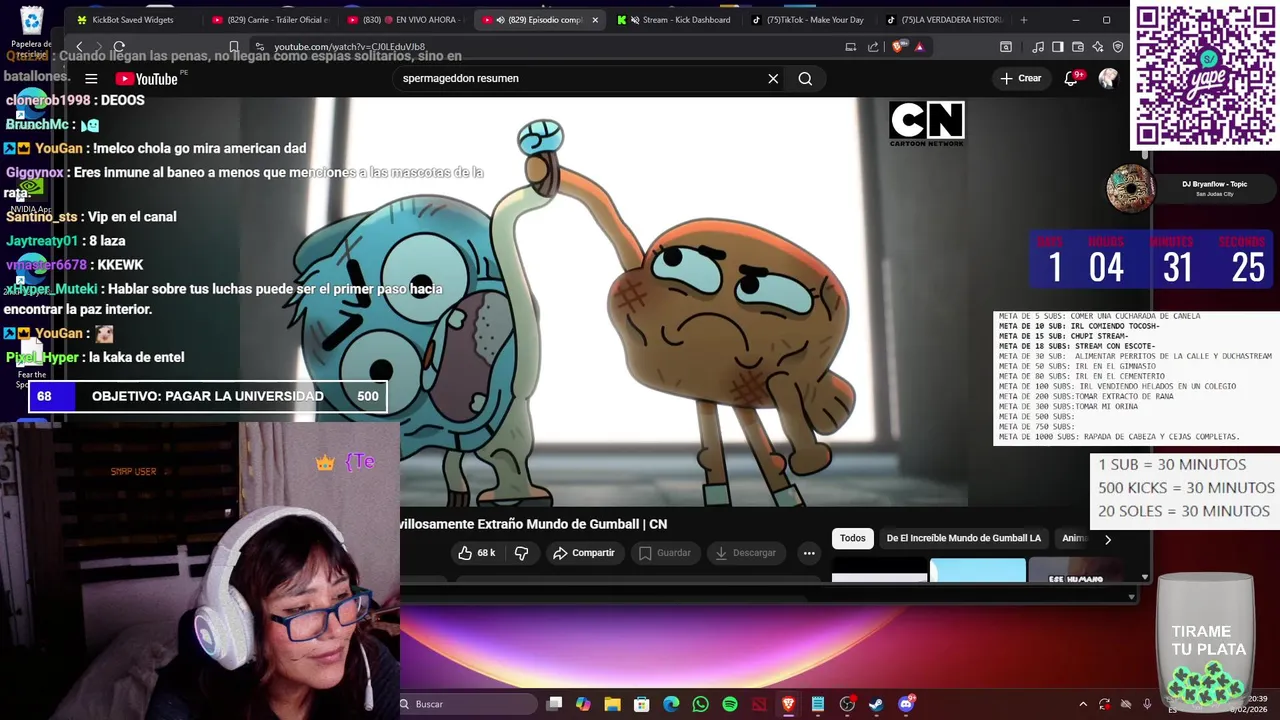The image size is (1280, 720).
Task: Open Discord from the taskbar
Action: [906, 704]
